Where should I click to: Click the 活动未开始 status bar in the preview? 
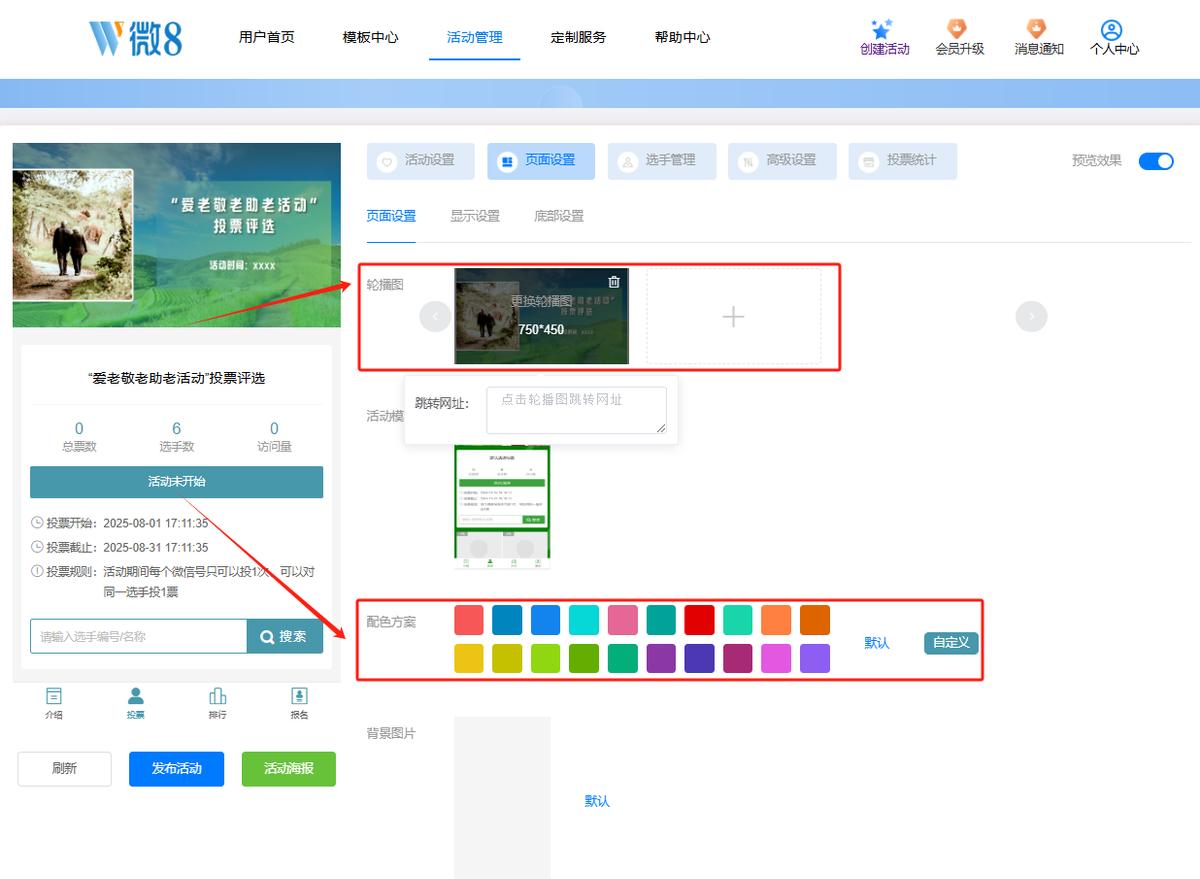pos(177,482)
